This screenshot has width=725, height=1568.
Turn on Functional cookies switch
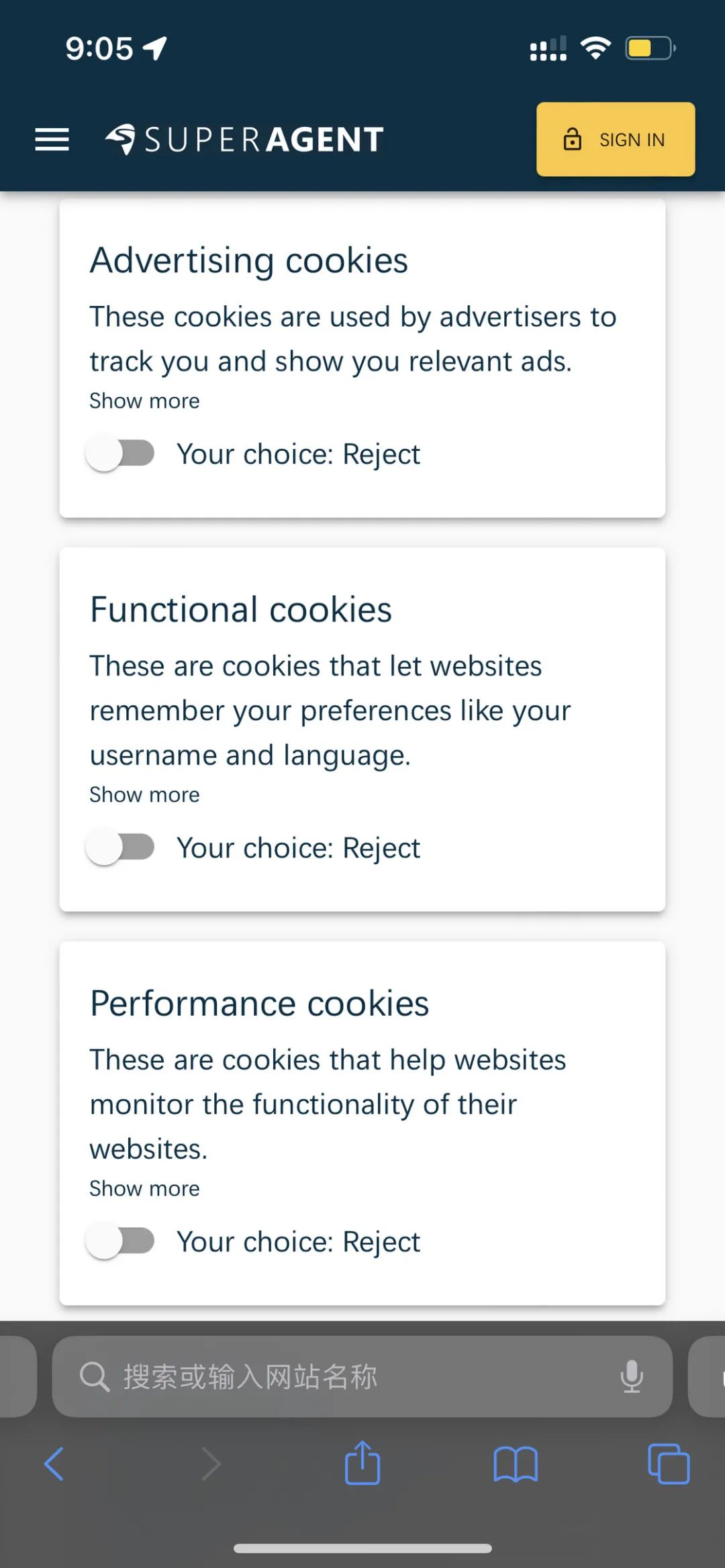[121, 847]
